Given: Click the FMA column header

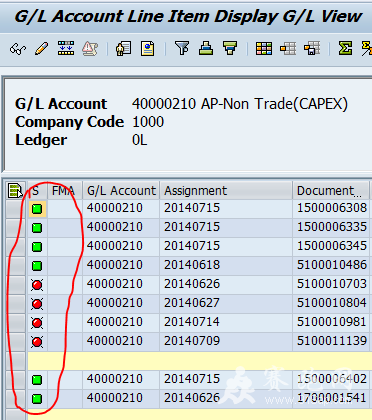Looking at the screenshot, I should pyautogui.click(x=65, y=191).
